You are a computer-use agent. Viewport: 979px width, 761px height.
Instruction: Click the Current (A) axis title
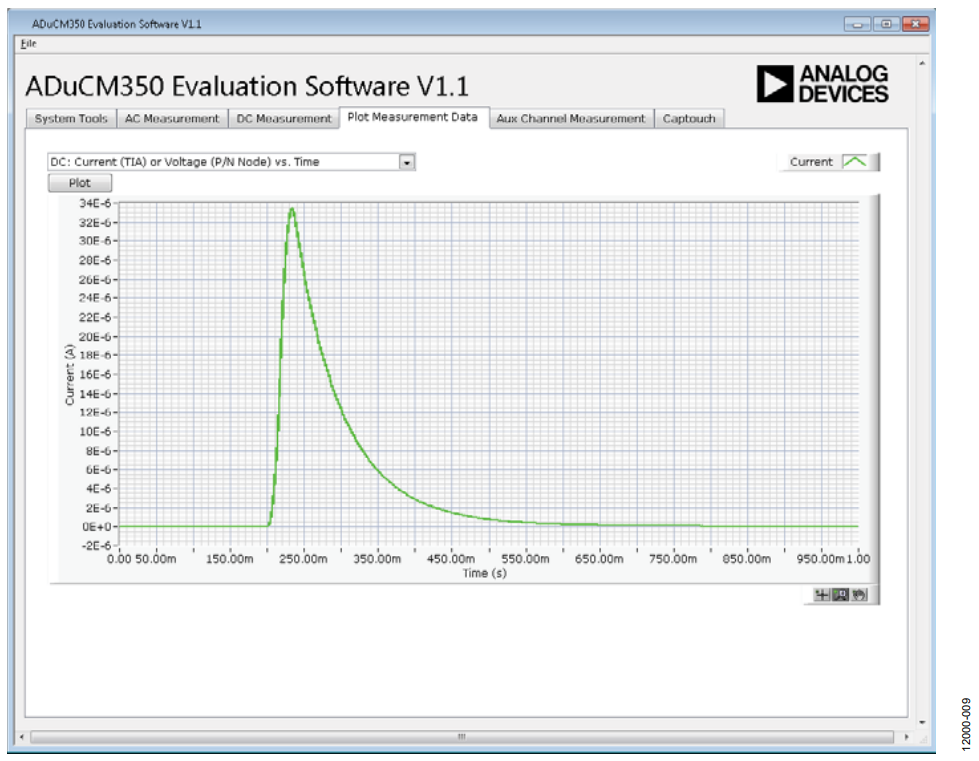click(x=69, y=375)
